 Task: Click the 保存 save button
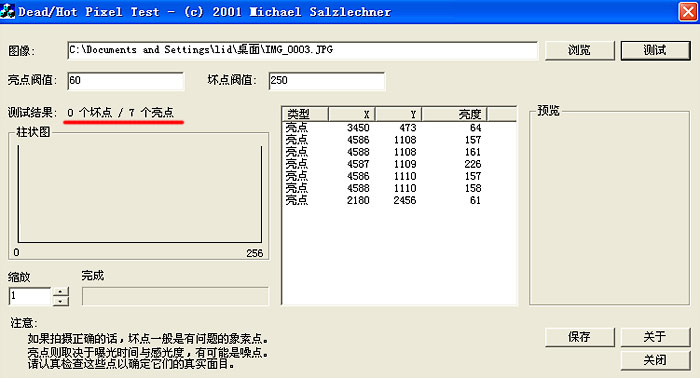tap(579, 337)
